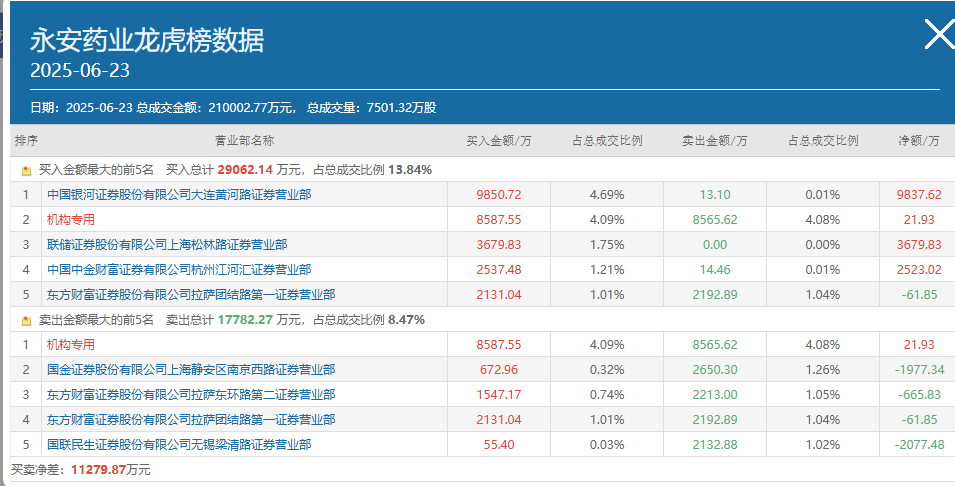Viewport: 955px width, 486px height.
Task: Click the buy total 29062.14 value
Action: 245,170
